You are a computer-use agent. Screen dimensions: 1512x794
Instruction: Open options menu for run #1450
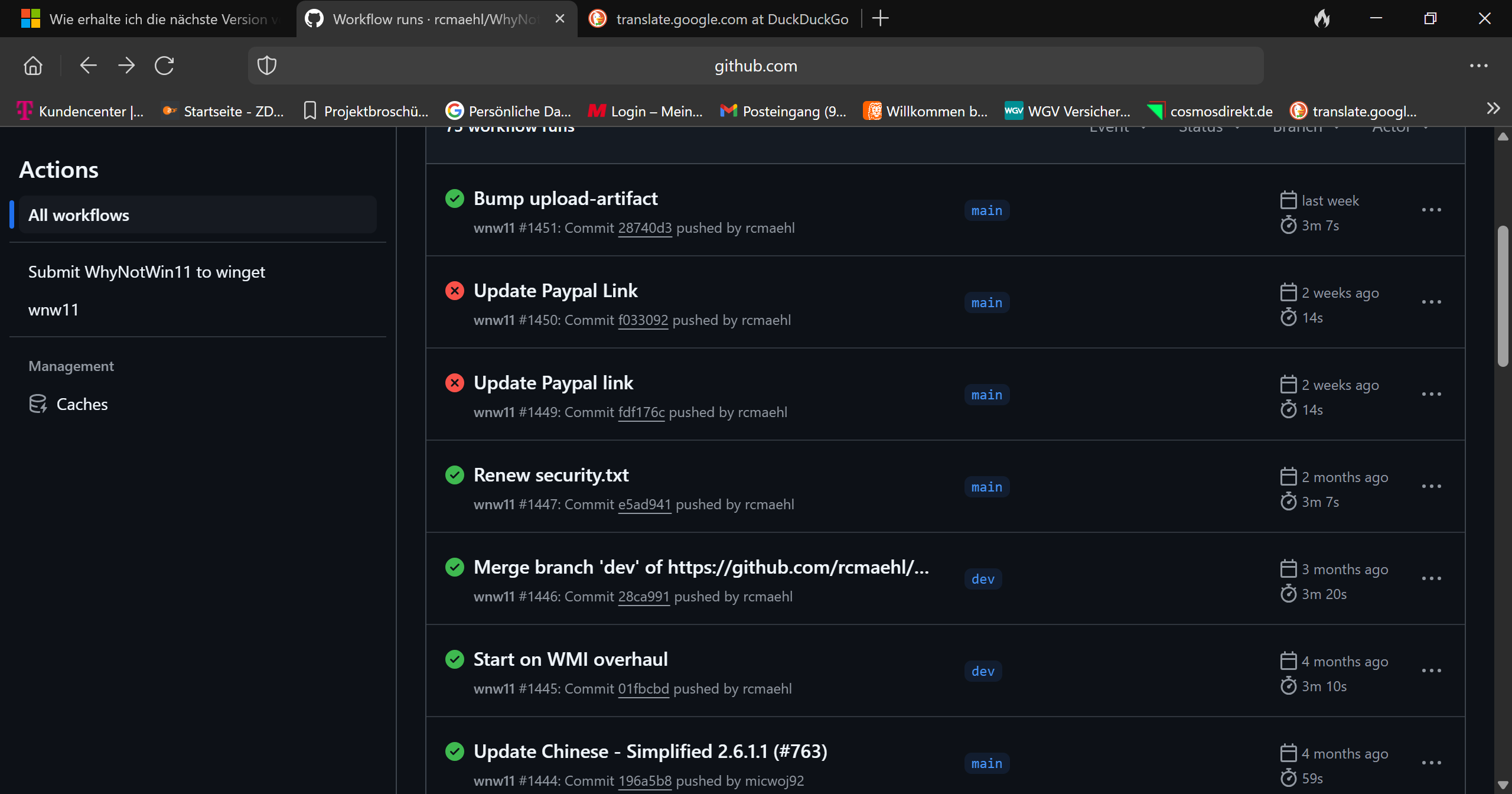tap(1431, 302)
